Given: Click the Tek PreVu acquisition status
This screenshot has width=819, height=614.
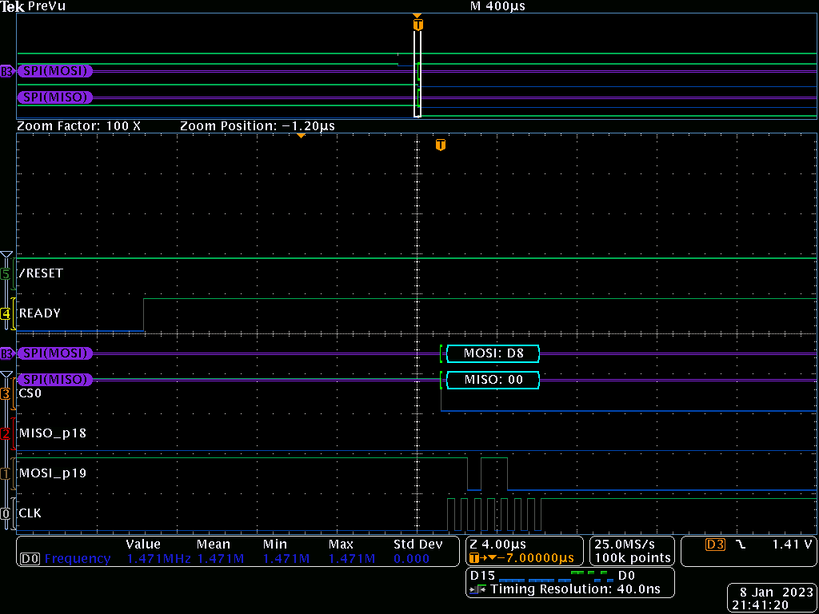Looking at the screenshot, I should click(33, 6).
